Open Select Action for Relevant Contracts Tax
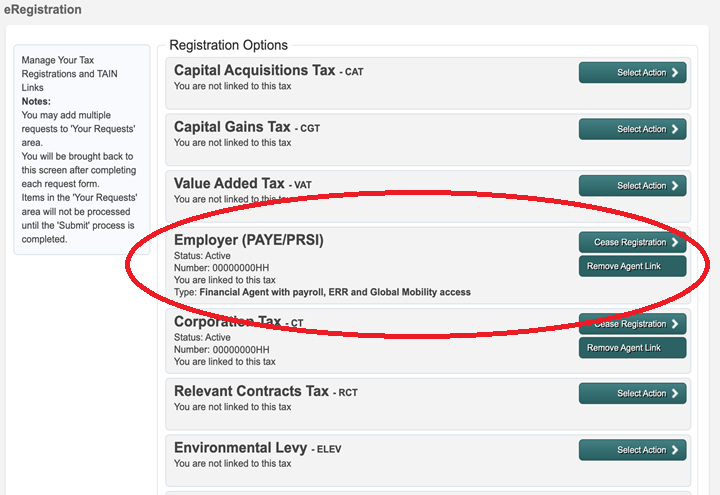This screenshot has width=720, height=495. pyautogui.click(x=632, y=393)
